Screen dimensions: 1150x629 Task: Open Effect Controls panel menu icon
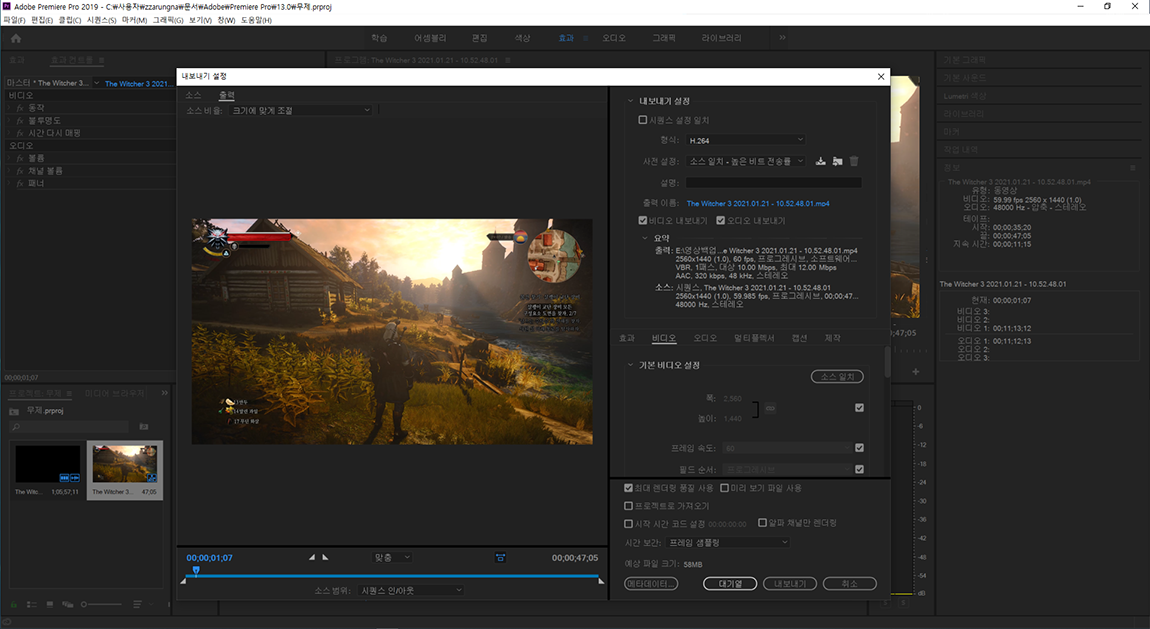(101, 60)
